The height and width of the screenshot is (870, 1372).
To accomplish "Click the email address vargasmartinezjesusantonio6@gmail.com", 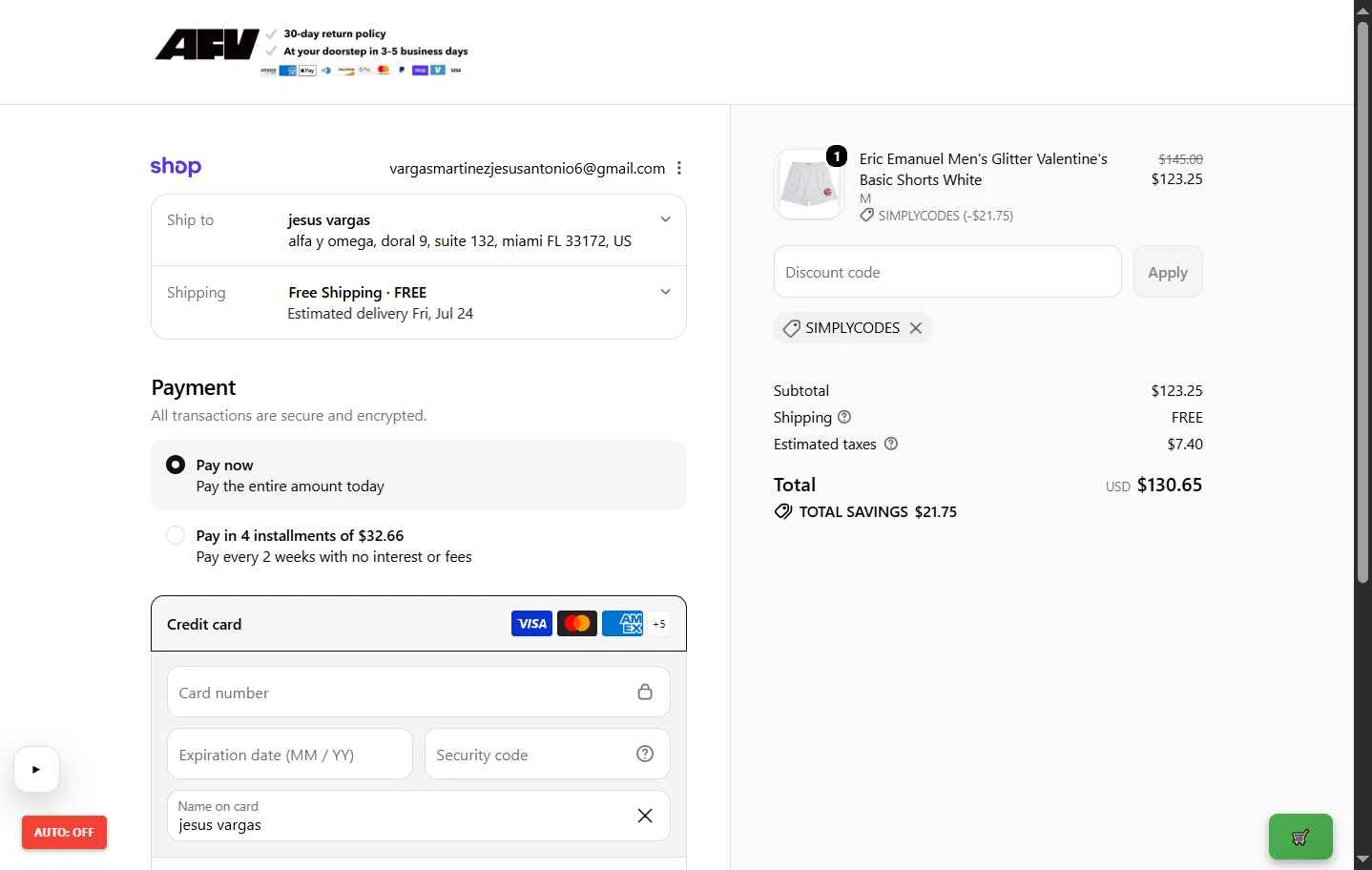I will tap(528, 168).
